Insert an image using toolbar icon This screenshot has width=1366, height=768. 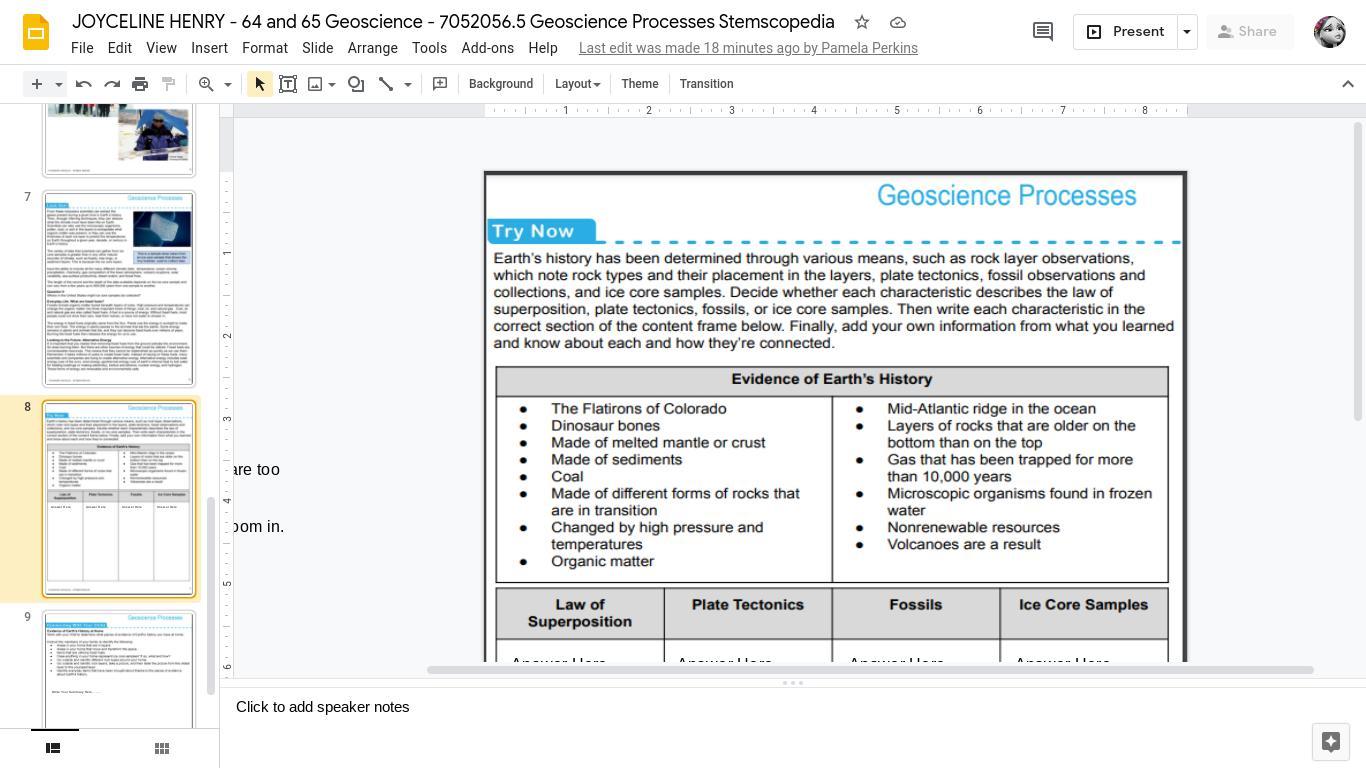click(315, 84)
